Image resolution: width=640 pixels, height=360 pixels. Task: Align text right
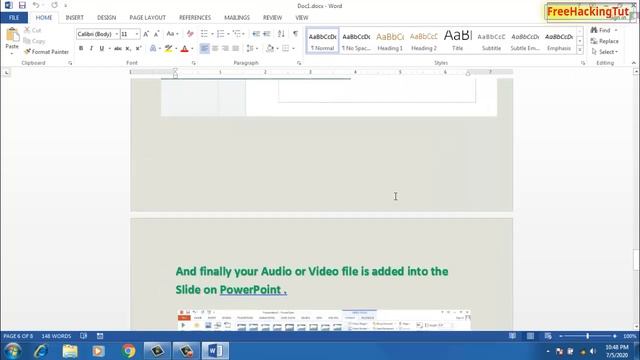pos(225,48)
